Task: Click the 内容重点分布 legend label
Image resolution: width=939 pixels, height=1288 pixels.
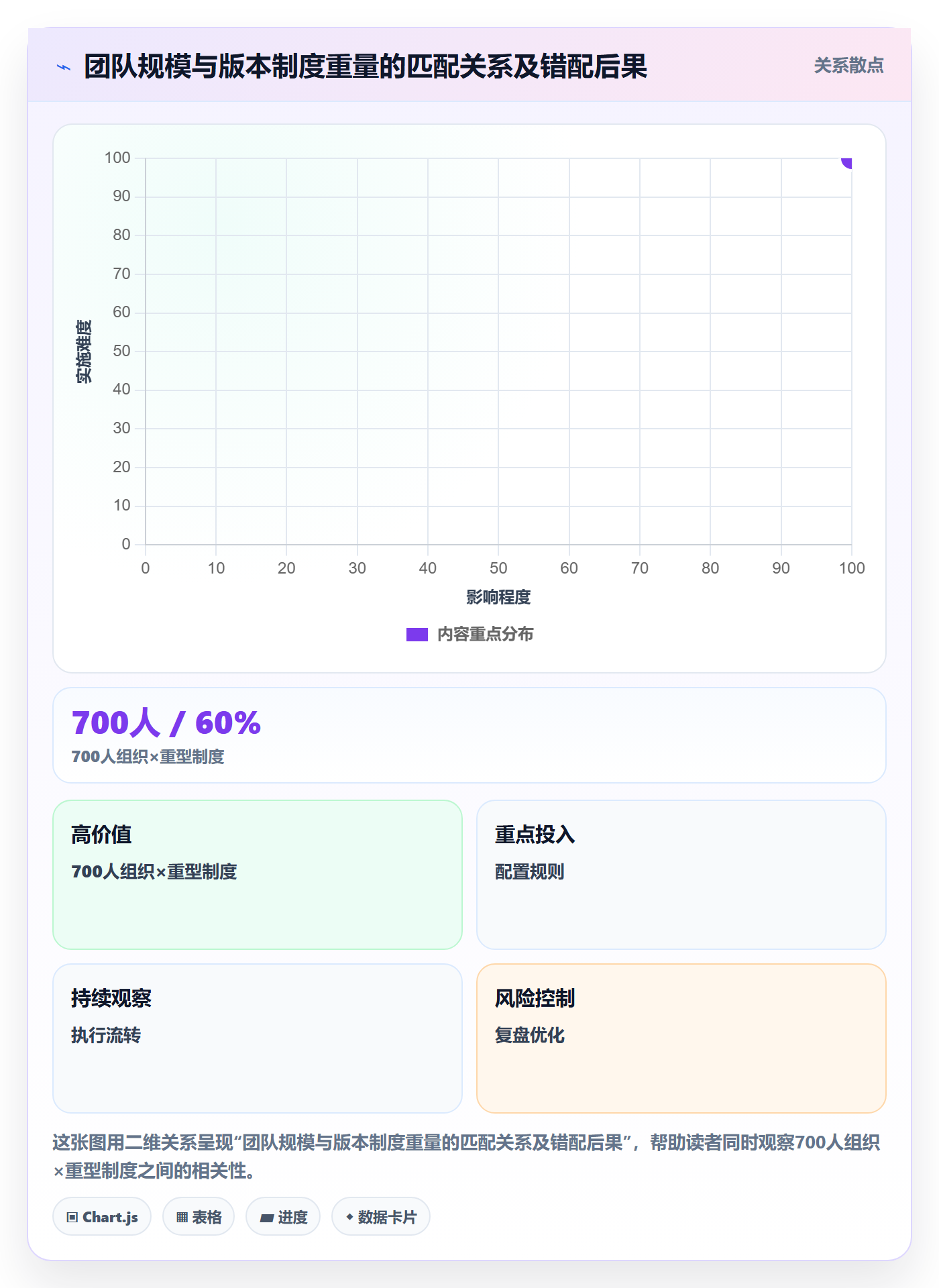Action: (x=485, y=635)
